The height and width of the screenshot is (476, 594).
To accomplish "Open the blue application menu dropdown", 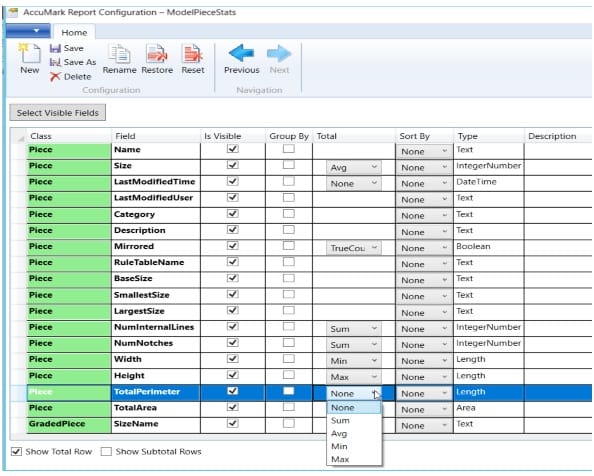I will pyautogui.click(x=28, y=31).
